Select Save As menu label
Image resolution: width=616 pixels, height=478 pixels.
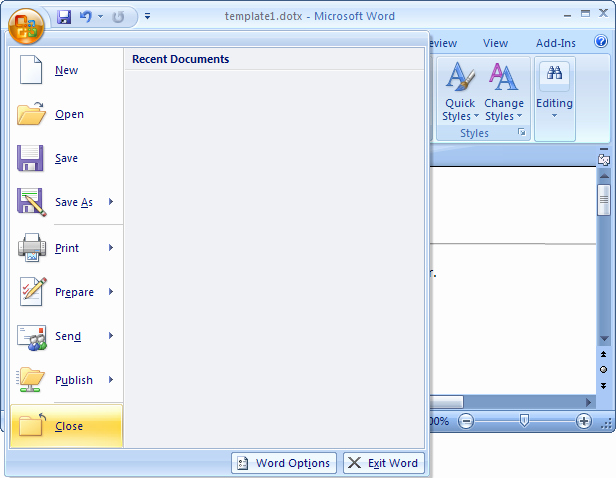(x=74, y=202)
